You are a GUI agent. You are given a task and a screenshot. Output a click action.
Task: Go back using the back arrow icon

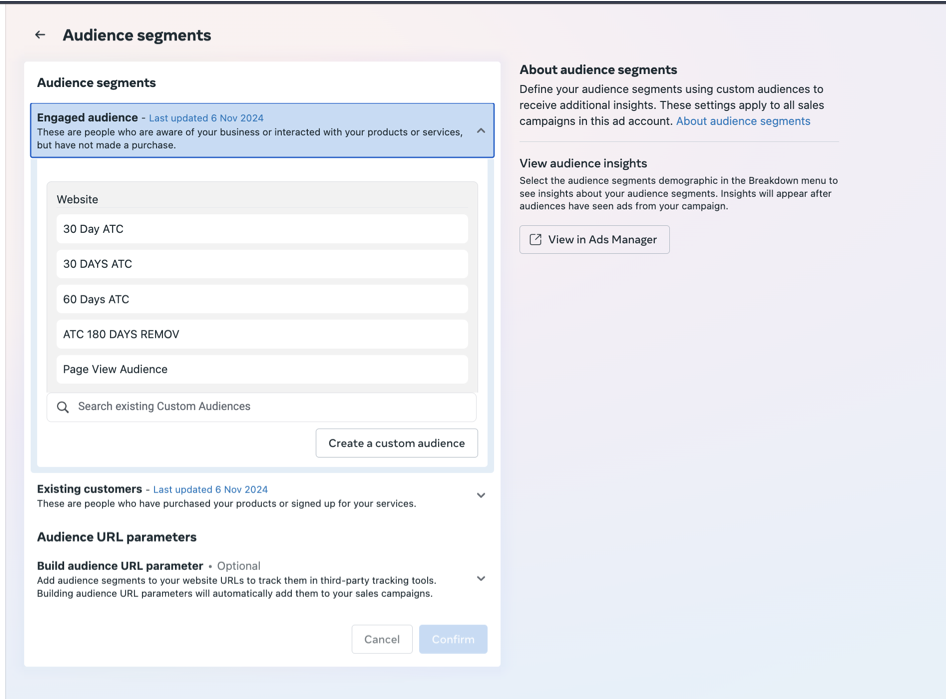click(x=40, y=35)
